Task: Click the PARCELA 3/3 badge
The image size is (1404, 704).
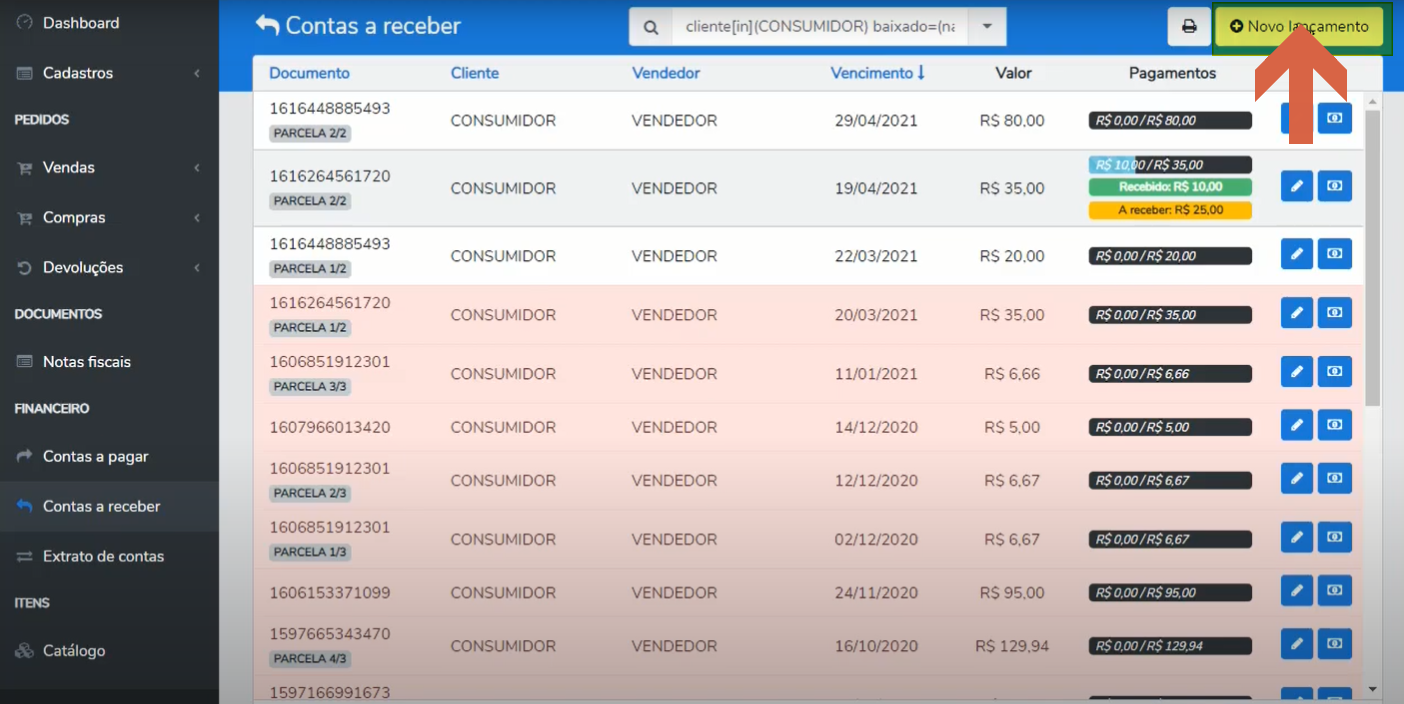Action: click(310, 386)
